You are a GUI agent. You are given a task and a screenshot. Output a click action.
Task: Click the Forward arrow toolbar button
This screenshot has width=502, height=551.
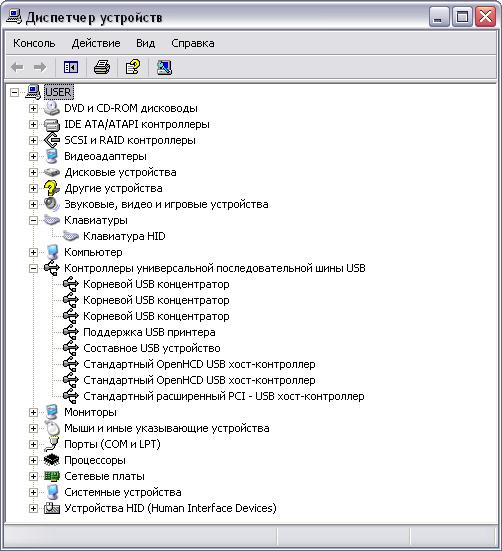pos(39,67)
